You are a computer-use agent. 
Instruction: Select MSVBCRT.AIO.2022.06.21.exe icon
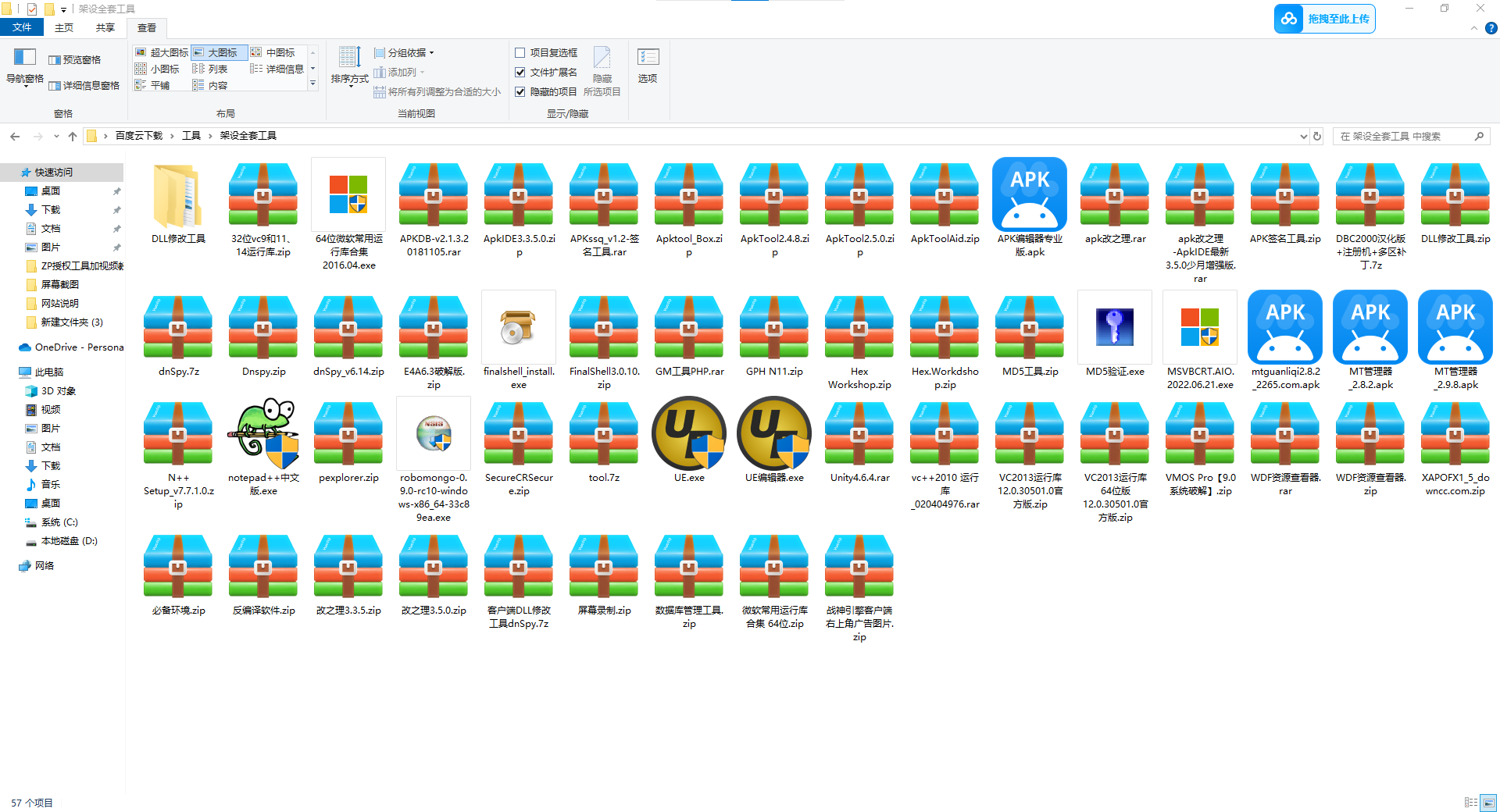1200,327
